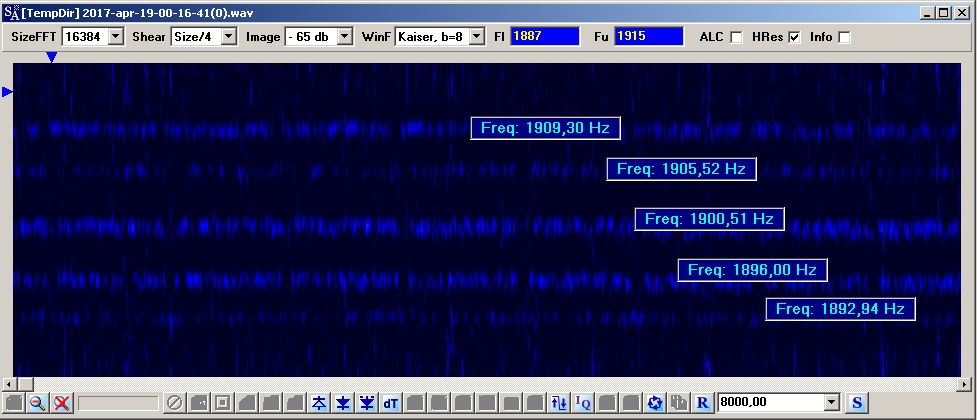
Task: Click the Fu field showing 1915
Action: pos(649,36)
